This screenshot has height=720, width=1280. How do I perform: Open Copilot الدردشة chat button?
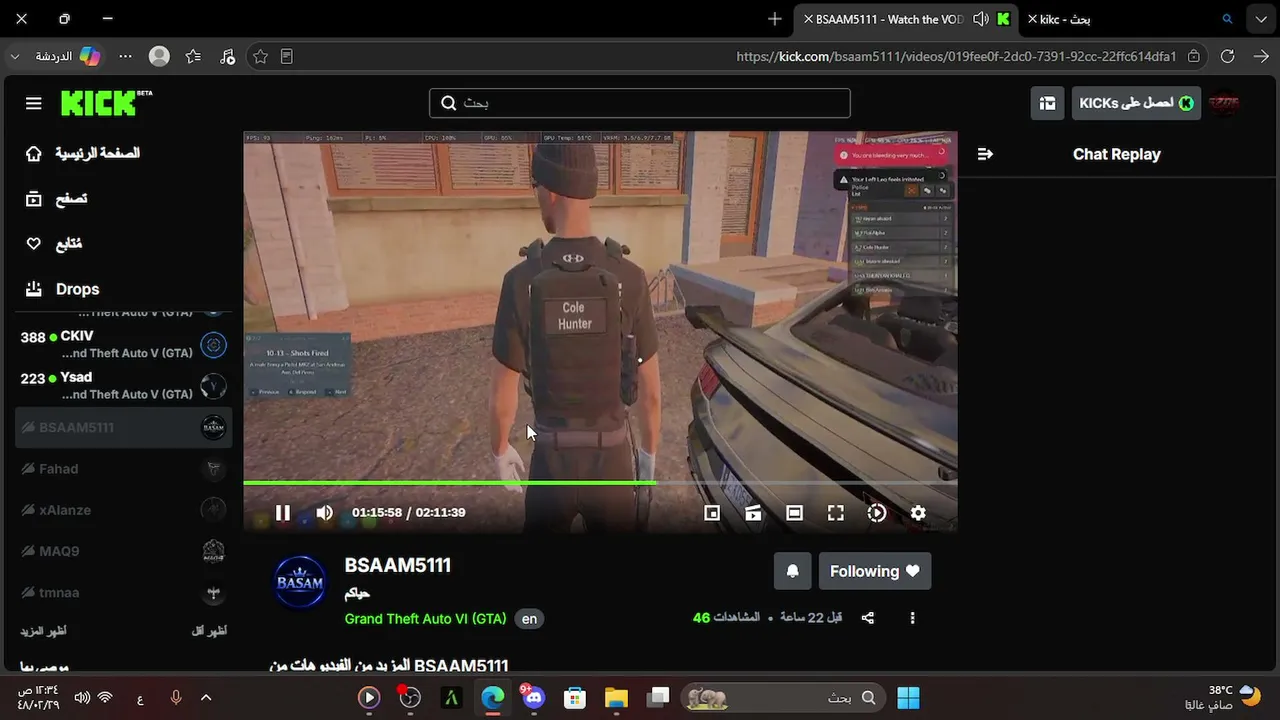click(68, 57)
